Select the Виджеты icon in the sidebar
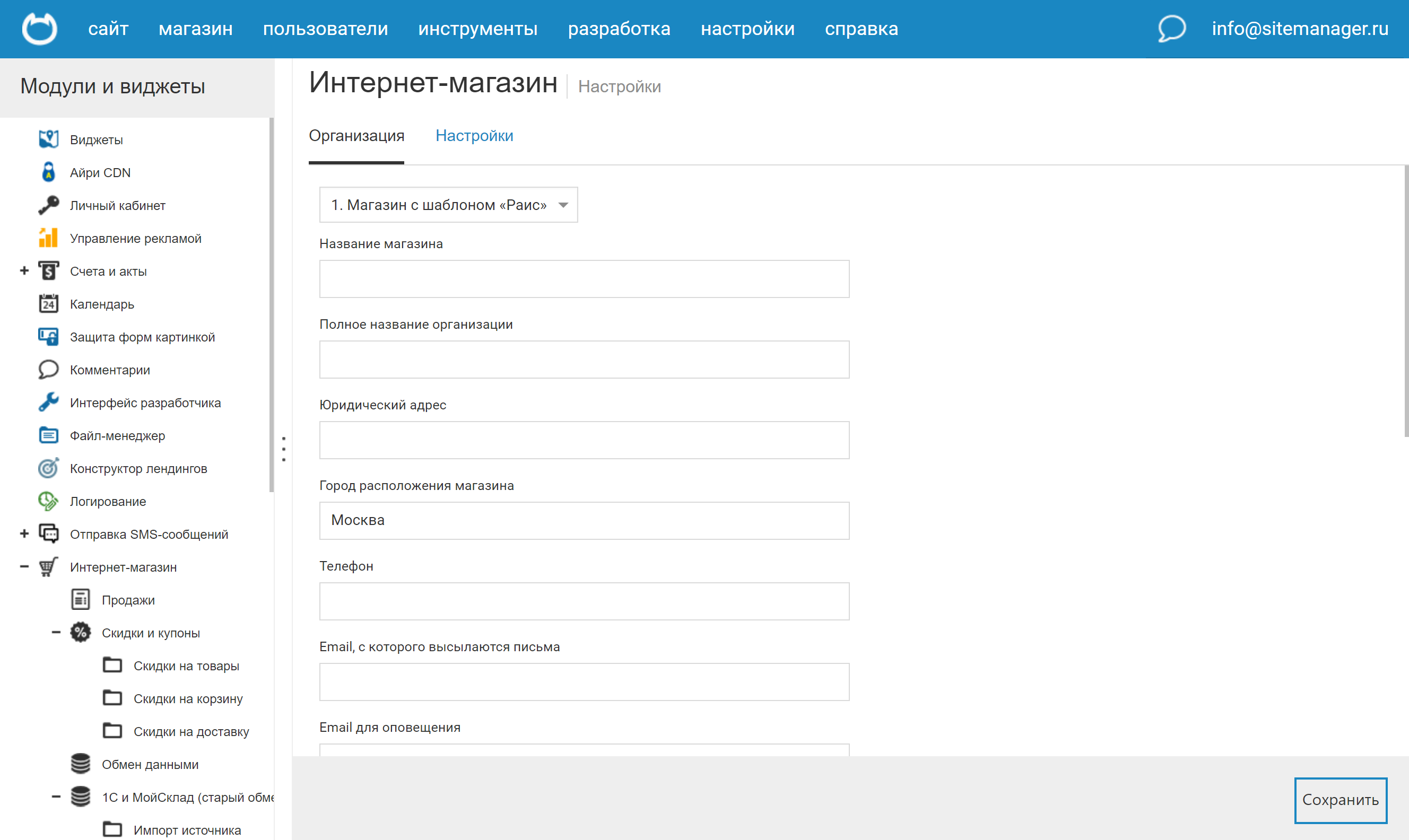 pyautogui.click(x=49, y=139)
